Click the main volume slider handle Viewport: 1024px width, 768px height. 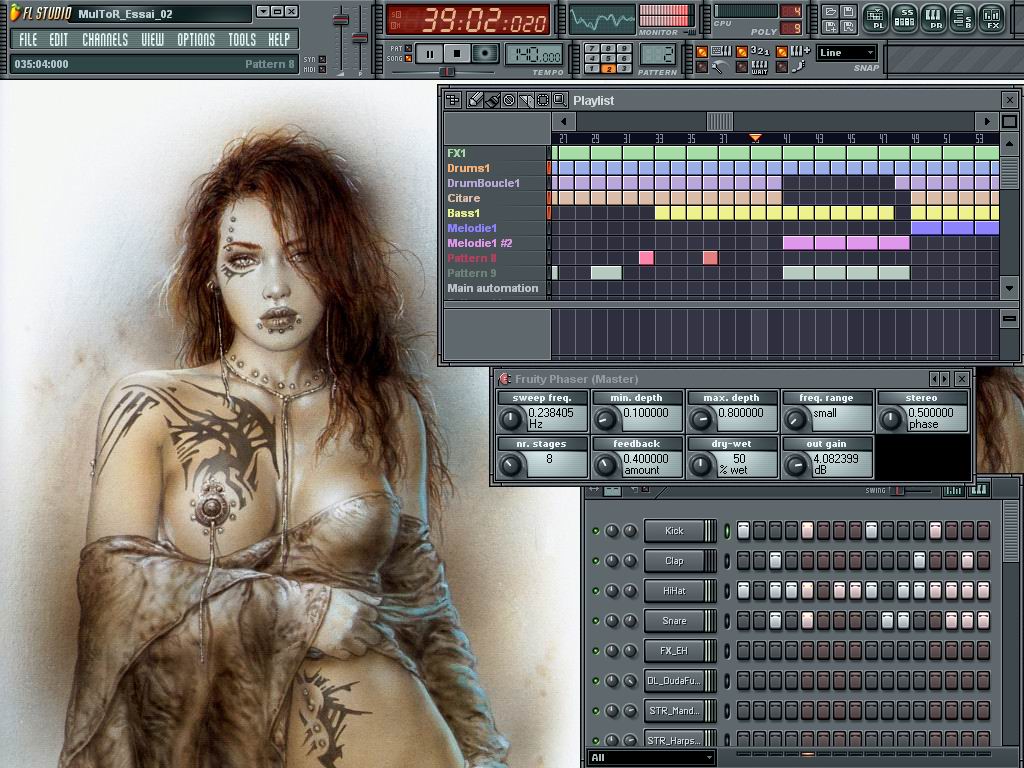[340, 20]
